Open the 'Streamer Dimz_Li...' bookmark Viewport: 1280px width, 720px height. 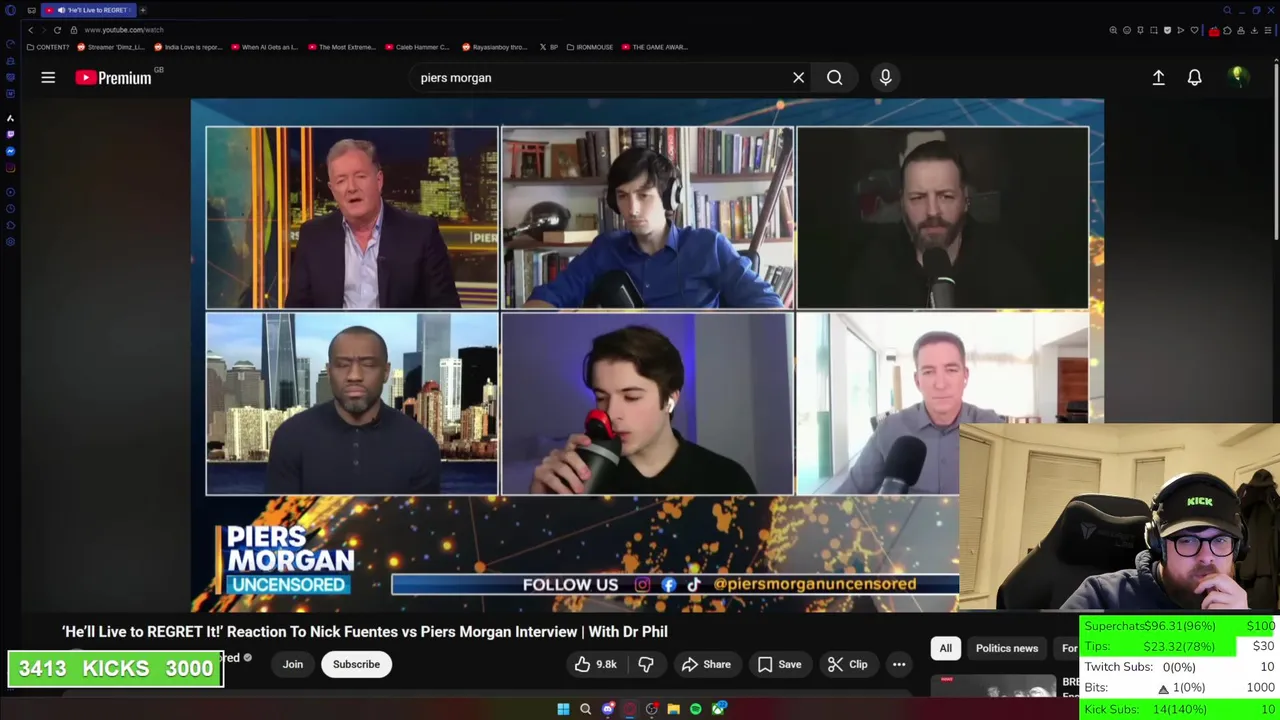(111, 47)
